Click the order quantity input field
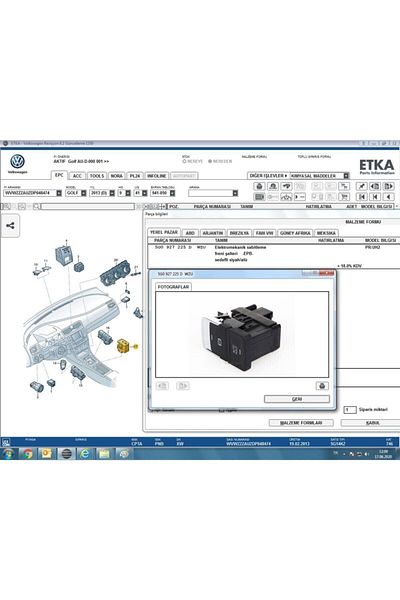Image resolution: width=400 pixels, height=600 pixels. [349, 410]
